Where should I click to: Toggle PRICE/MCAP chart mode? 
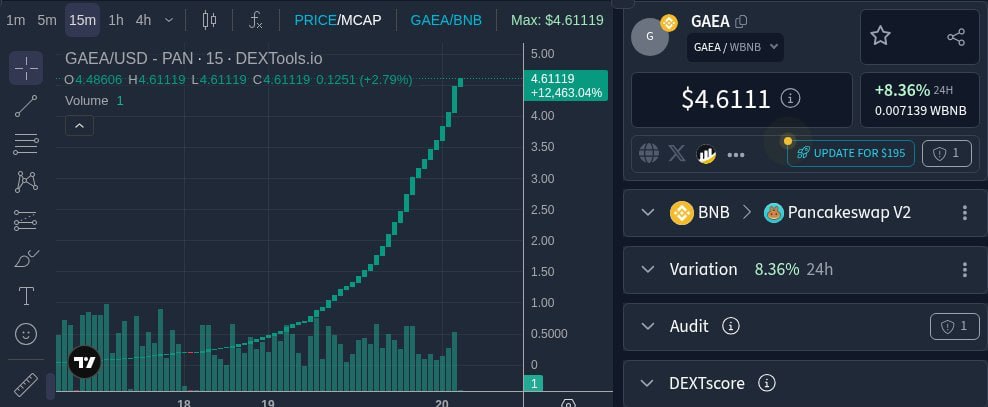(x=338, y=20)
